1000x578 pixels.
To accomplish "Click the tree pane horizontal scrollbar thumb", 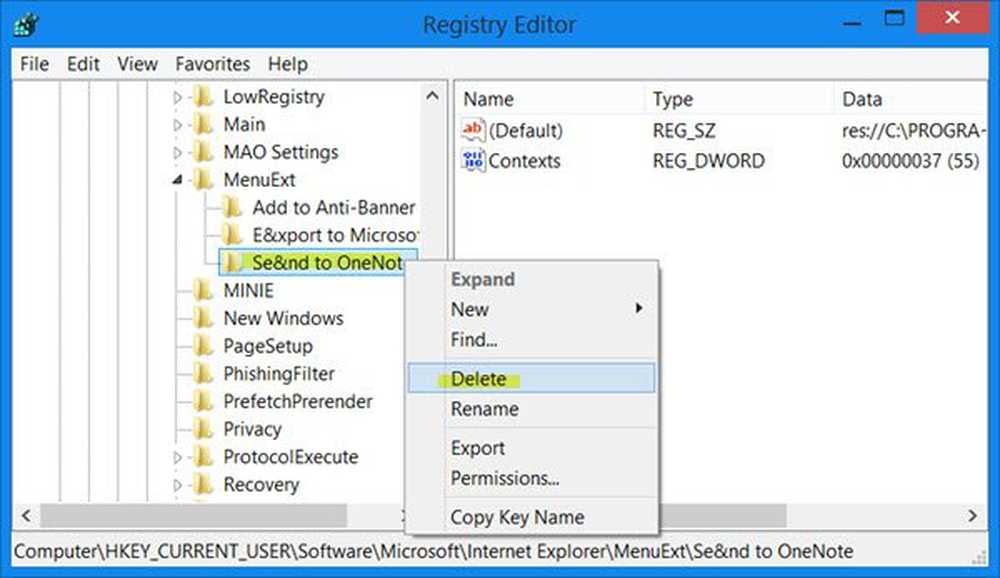I will 194,515.
